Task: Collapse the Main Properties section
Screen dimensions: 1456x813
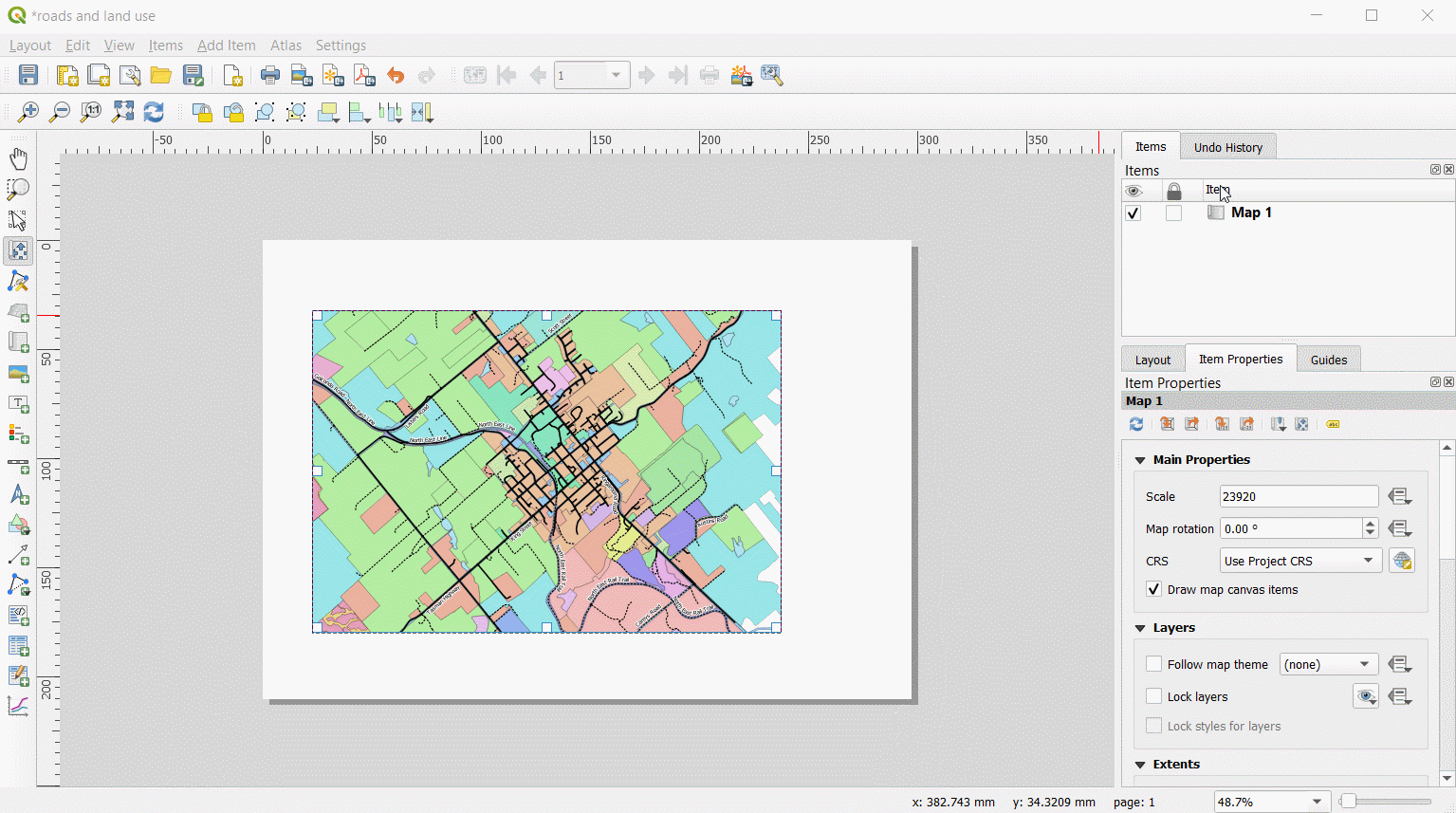Action: tap(1141, 460)
